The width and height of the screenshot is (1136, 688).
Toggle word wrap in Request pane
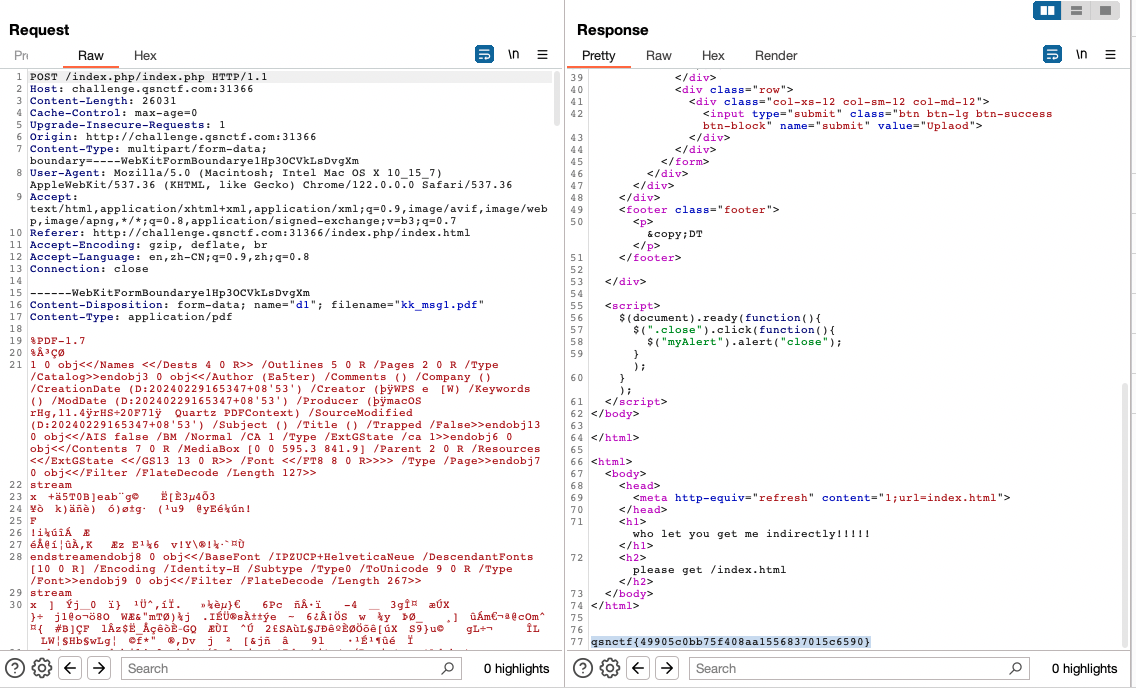pyautogui.click(x=484, y=55)
